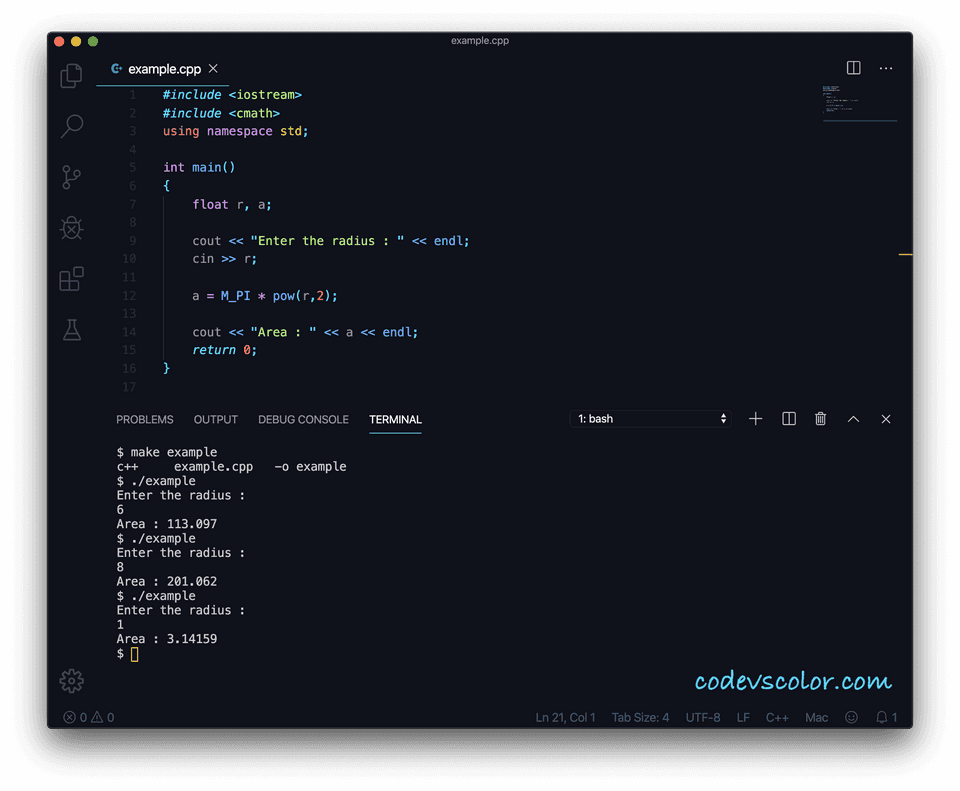Open a new terminal with the plus icon

coord(755,419)
